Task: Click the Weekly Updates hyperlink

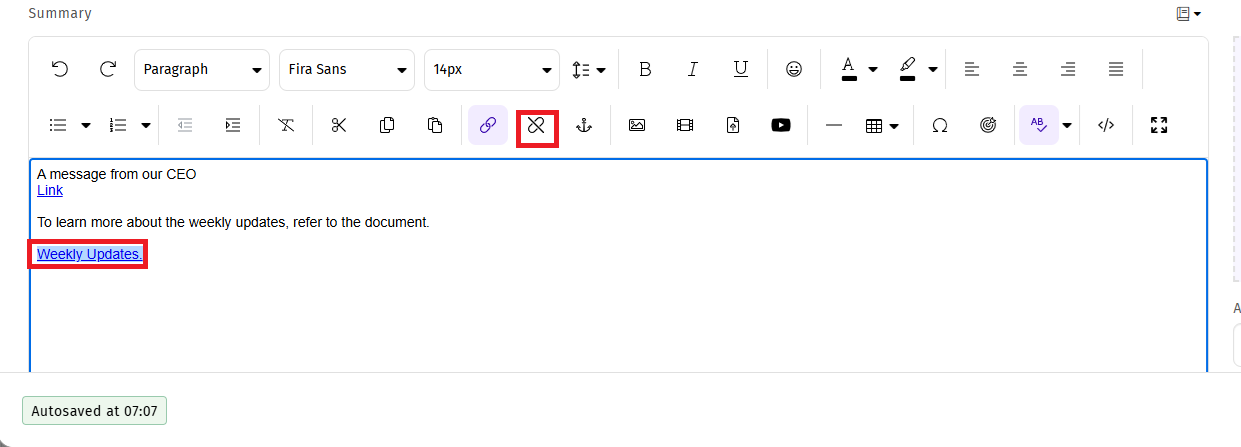Action: pyautogui.click(x=89, y=254)
